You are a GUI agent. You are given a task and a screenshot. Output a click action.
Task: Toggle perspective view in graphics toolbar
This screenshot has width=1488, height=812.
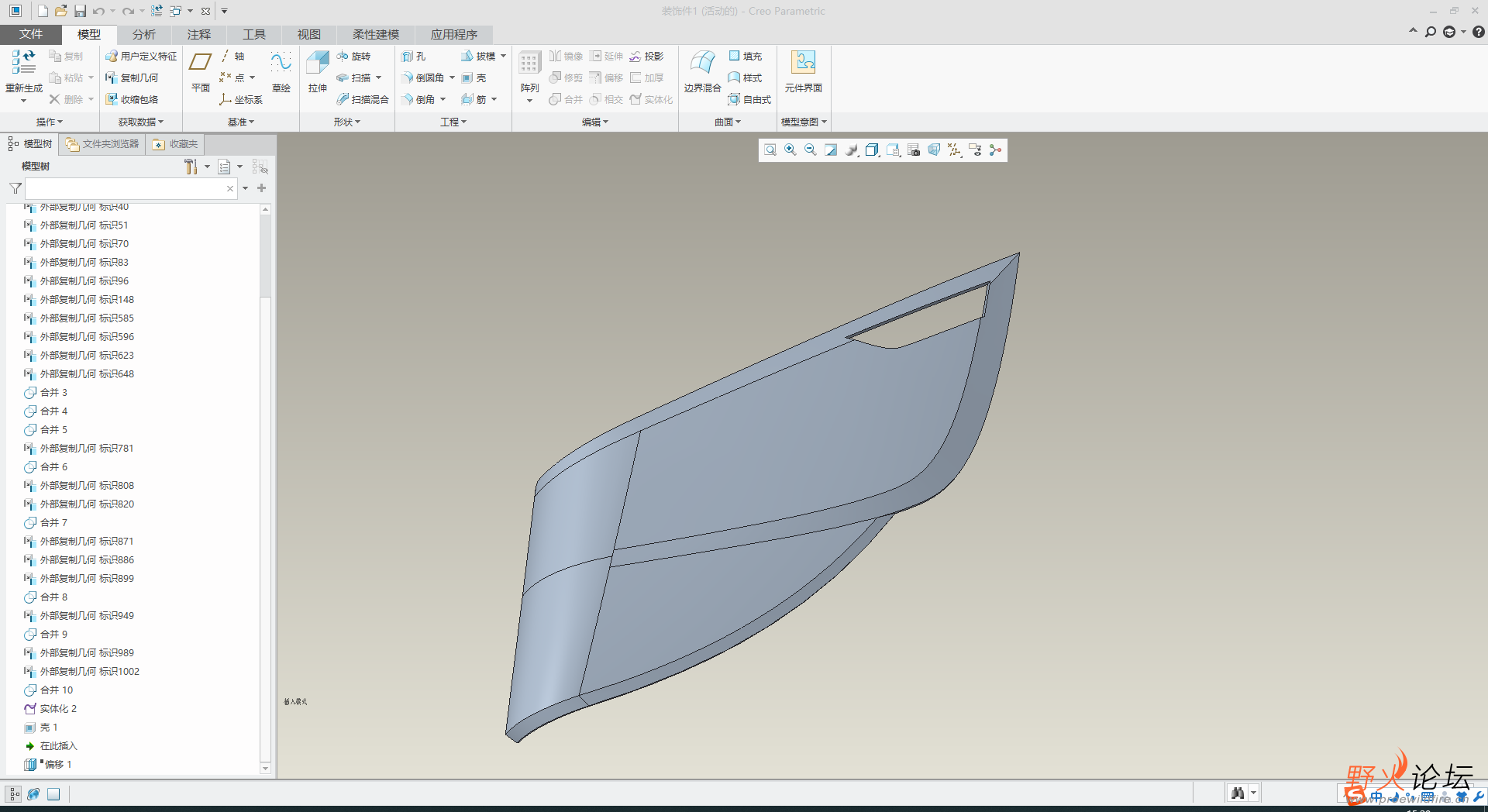(x=934, y=150)
